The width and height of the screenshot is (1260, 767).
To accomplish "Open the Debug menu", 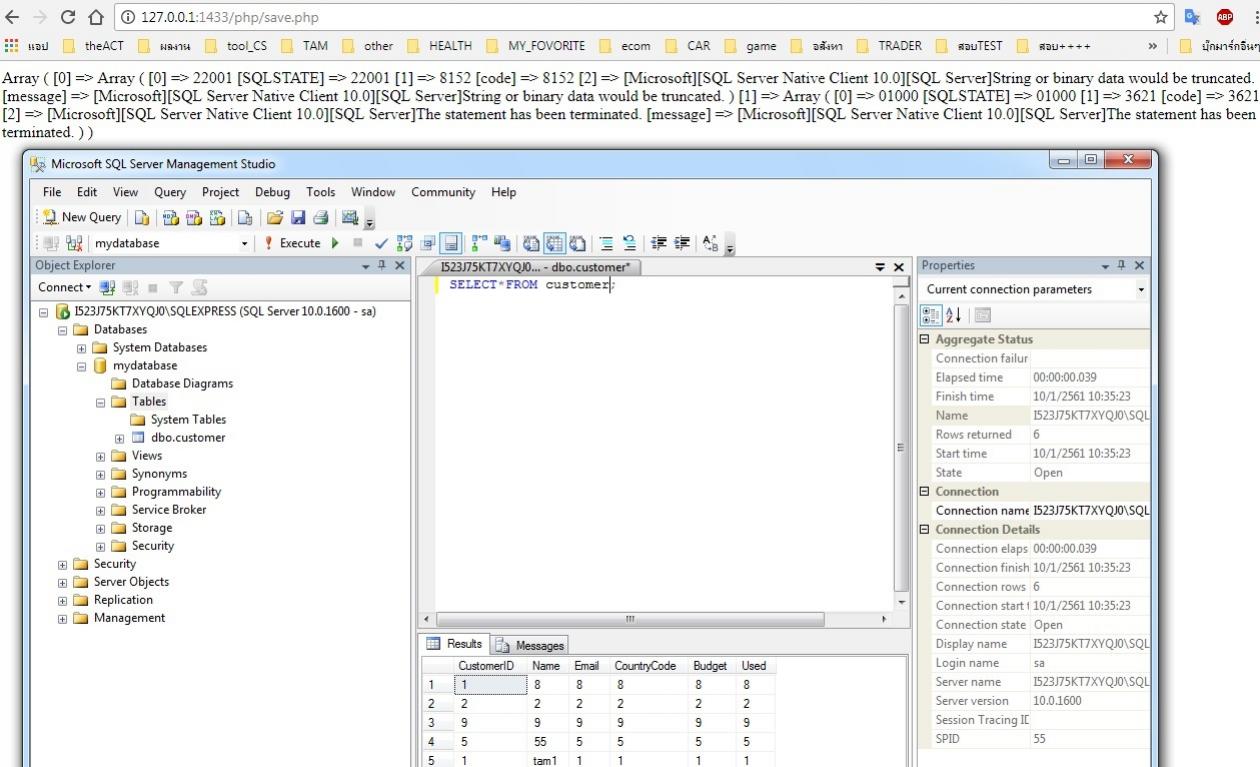I will (x=272, y=192).
